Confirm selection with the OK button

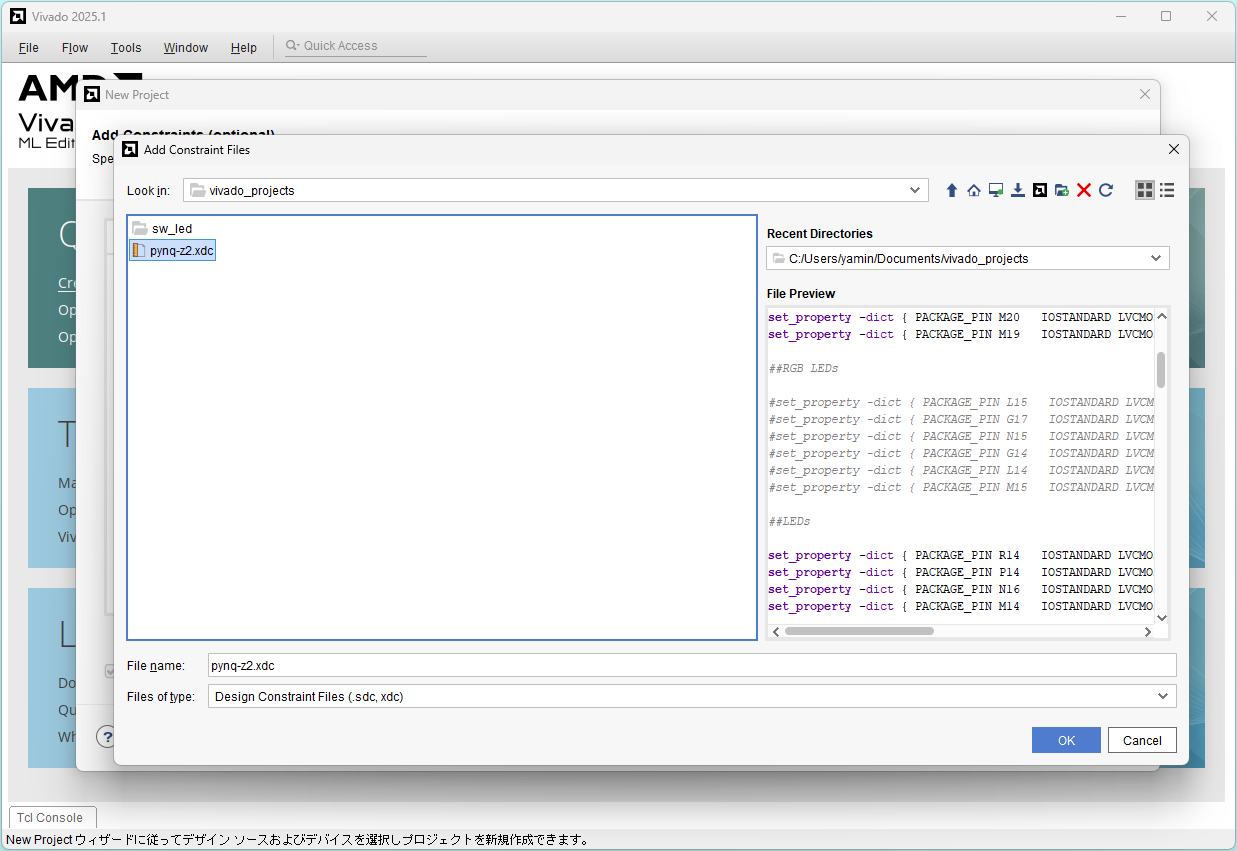(1066, 740)
